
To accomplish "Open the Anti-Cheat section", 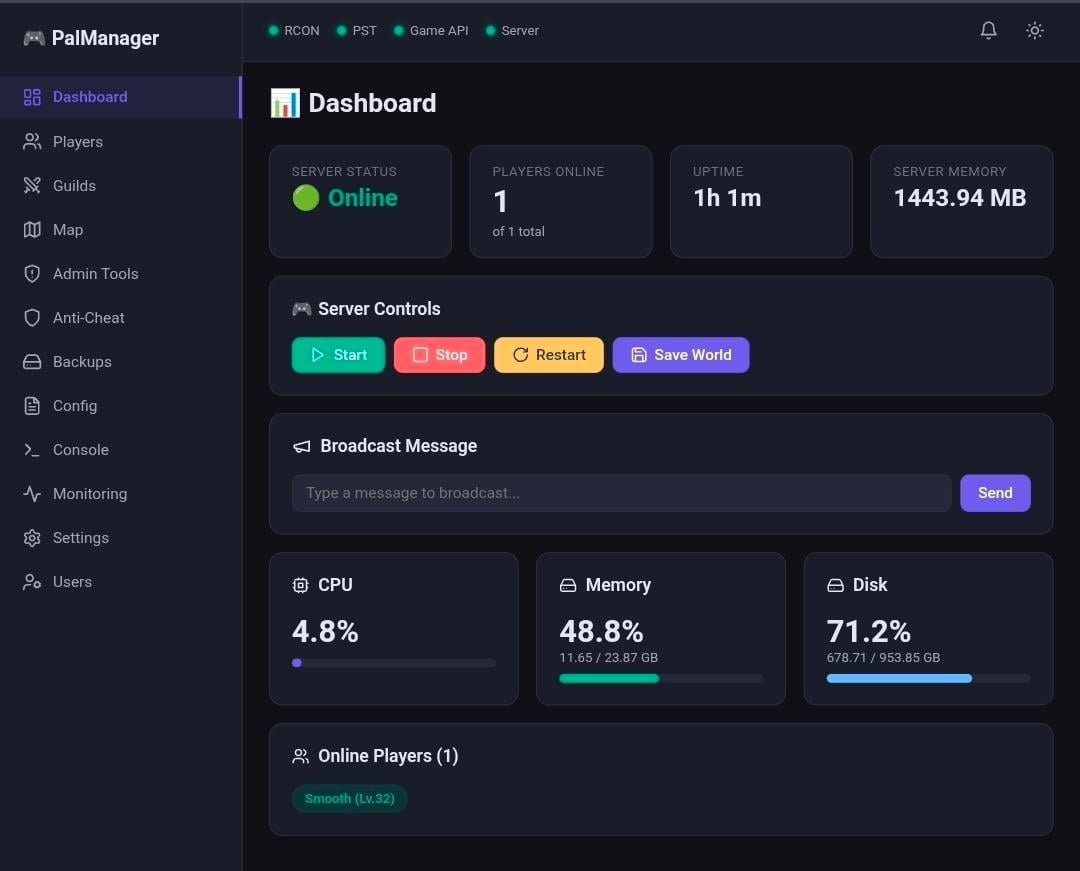I will tap(88, 318).
